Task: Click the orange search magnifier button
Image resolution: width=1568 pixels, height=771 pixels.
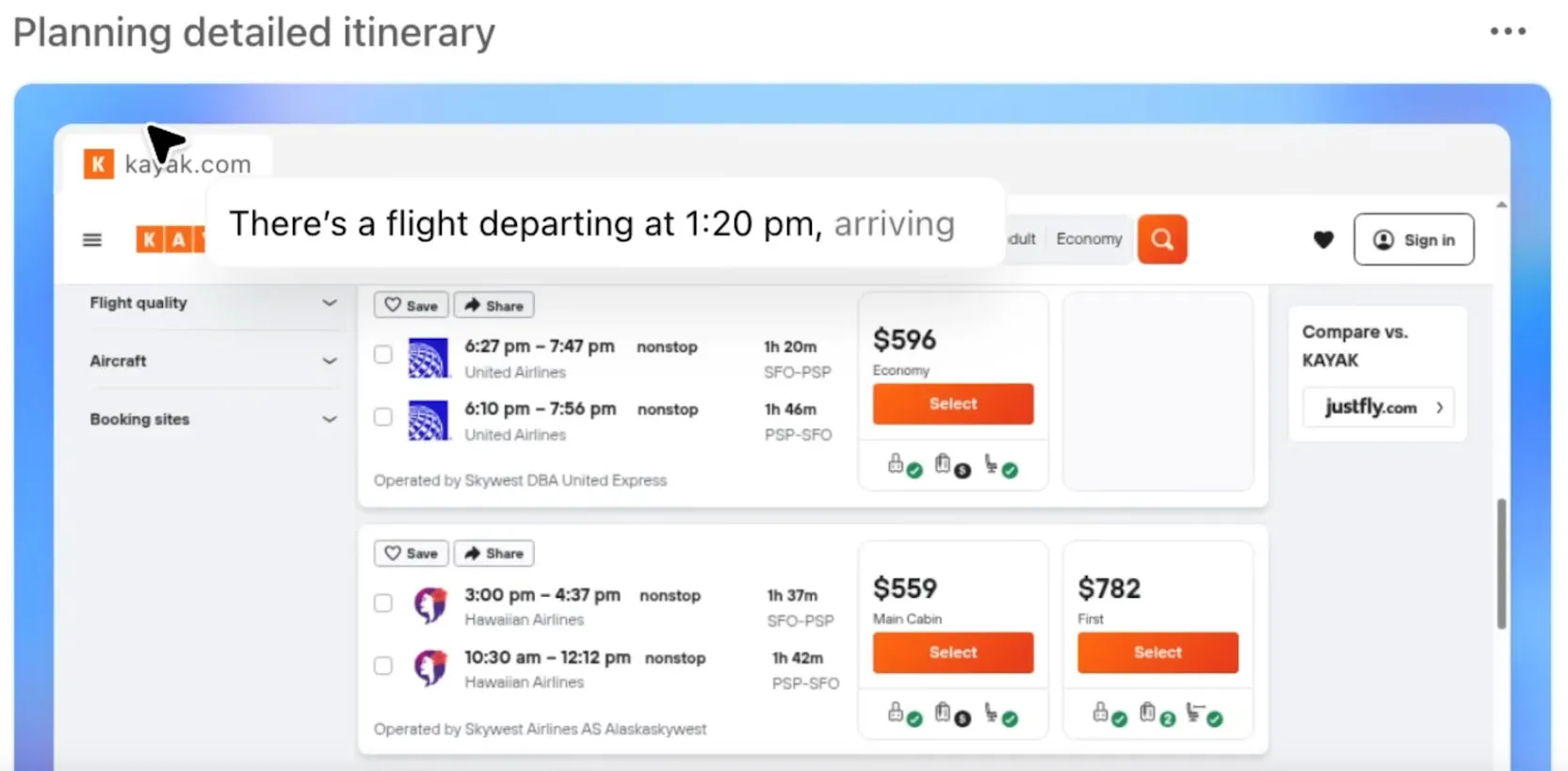Action: 1162,239
